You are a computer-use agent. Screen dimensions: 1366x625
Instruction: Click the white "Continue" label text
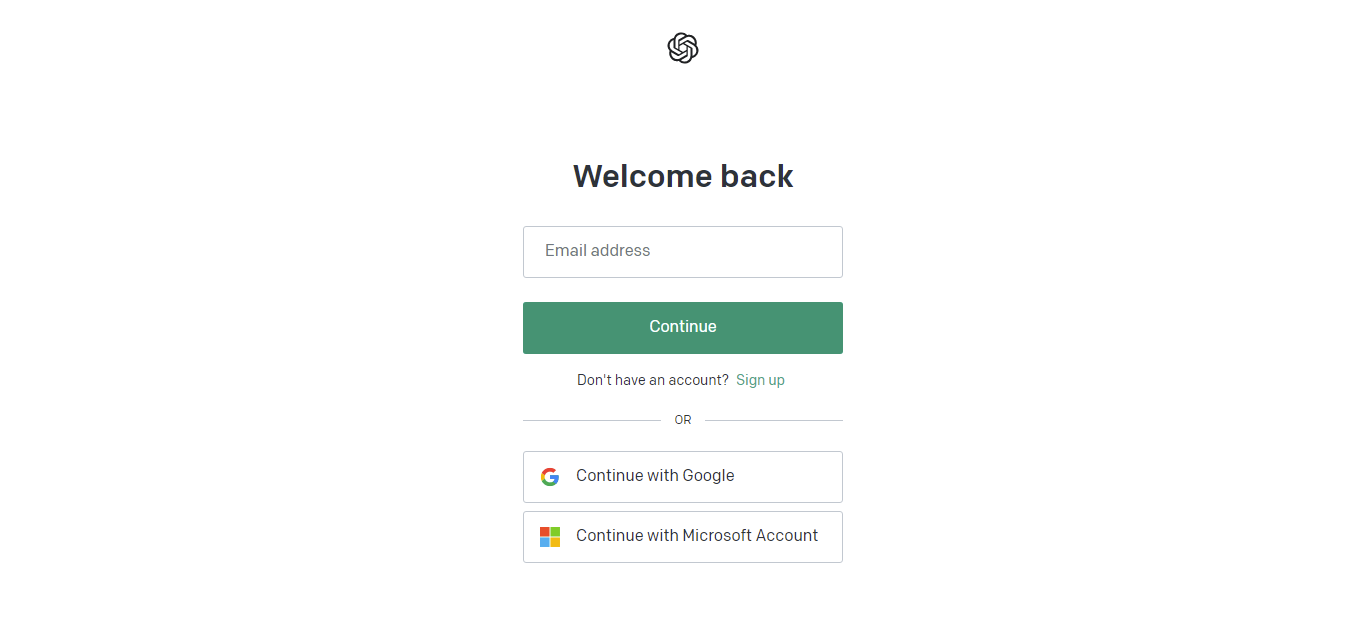(x=683, y=327)
